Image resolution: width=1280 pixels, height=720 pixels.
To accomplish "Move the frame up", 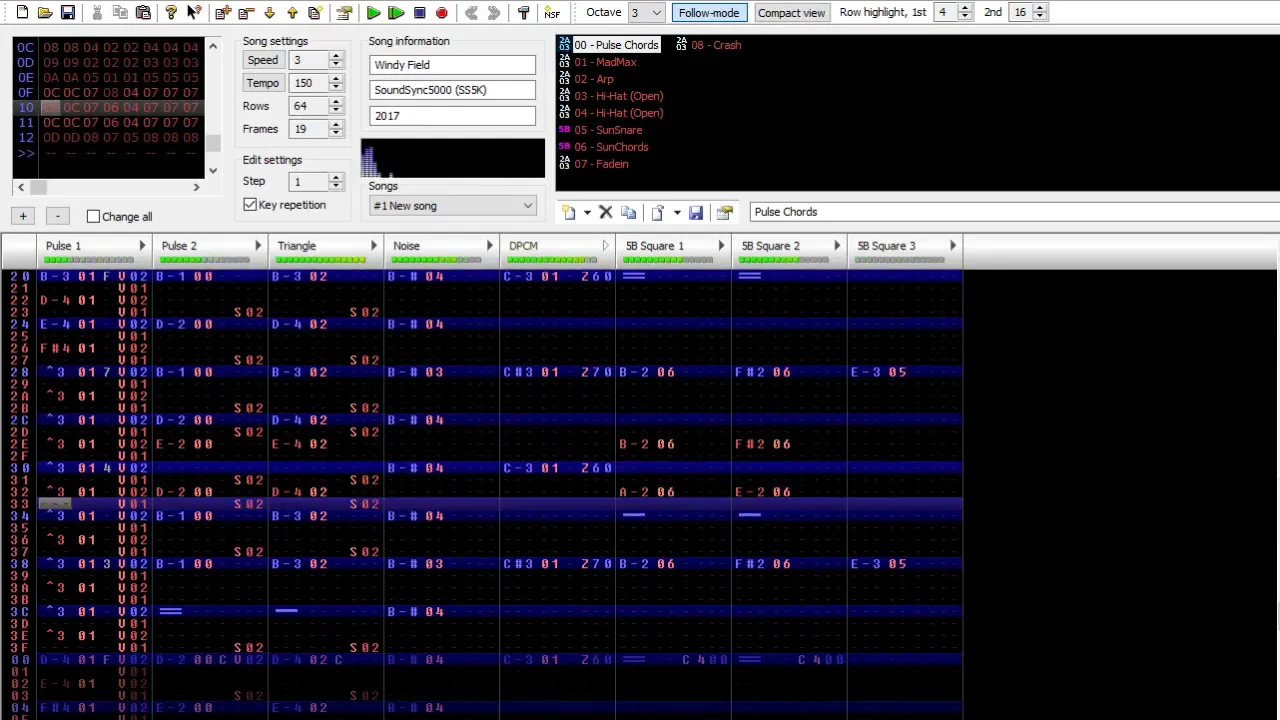I will pos(292,13).
